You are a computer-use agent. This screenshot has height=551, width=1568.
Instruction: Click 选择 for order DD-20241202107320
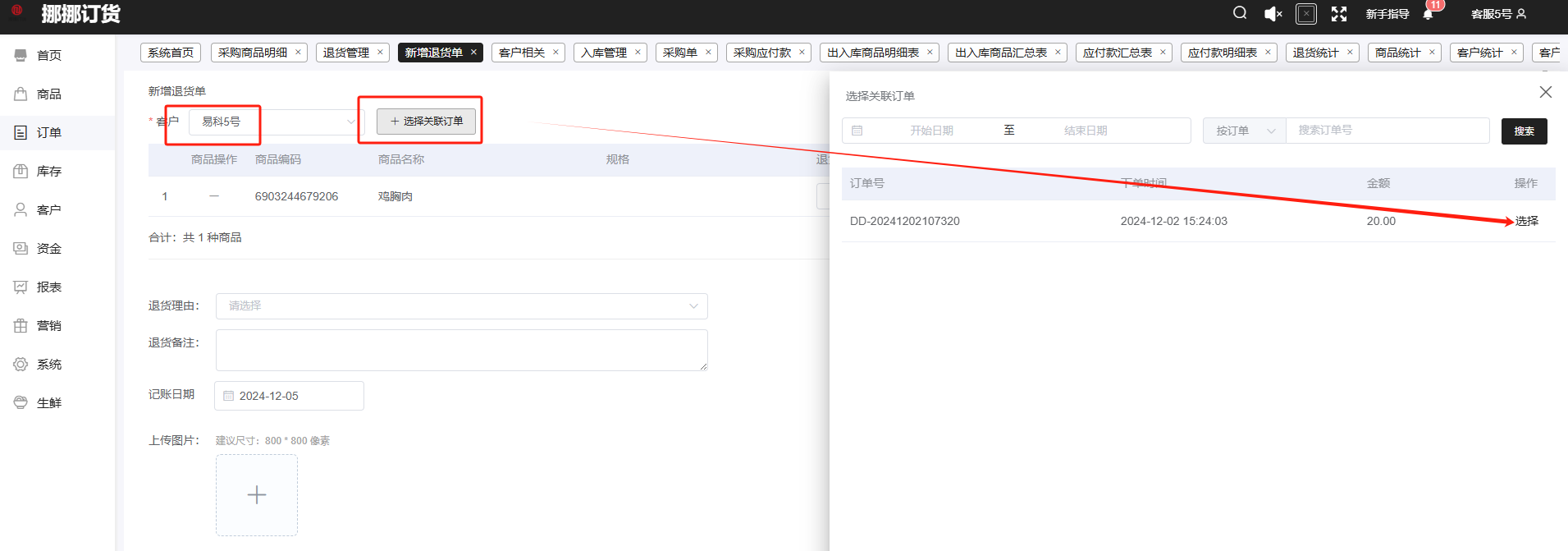click(x=1526, y=221)
